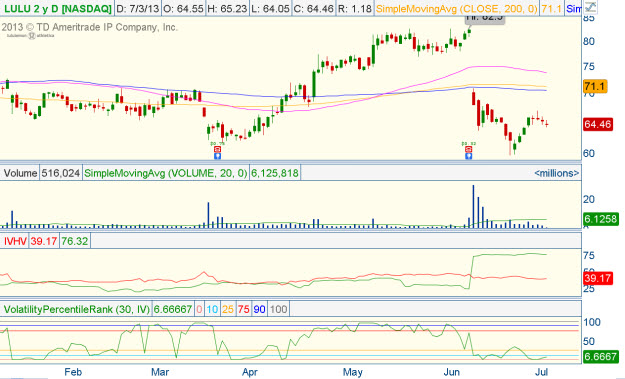This screenshot has height=379, width=625.
Task: Click the <millions> volume units label
Action: tap(556, 173)
